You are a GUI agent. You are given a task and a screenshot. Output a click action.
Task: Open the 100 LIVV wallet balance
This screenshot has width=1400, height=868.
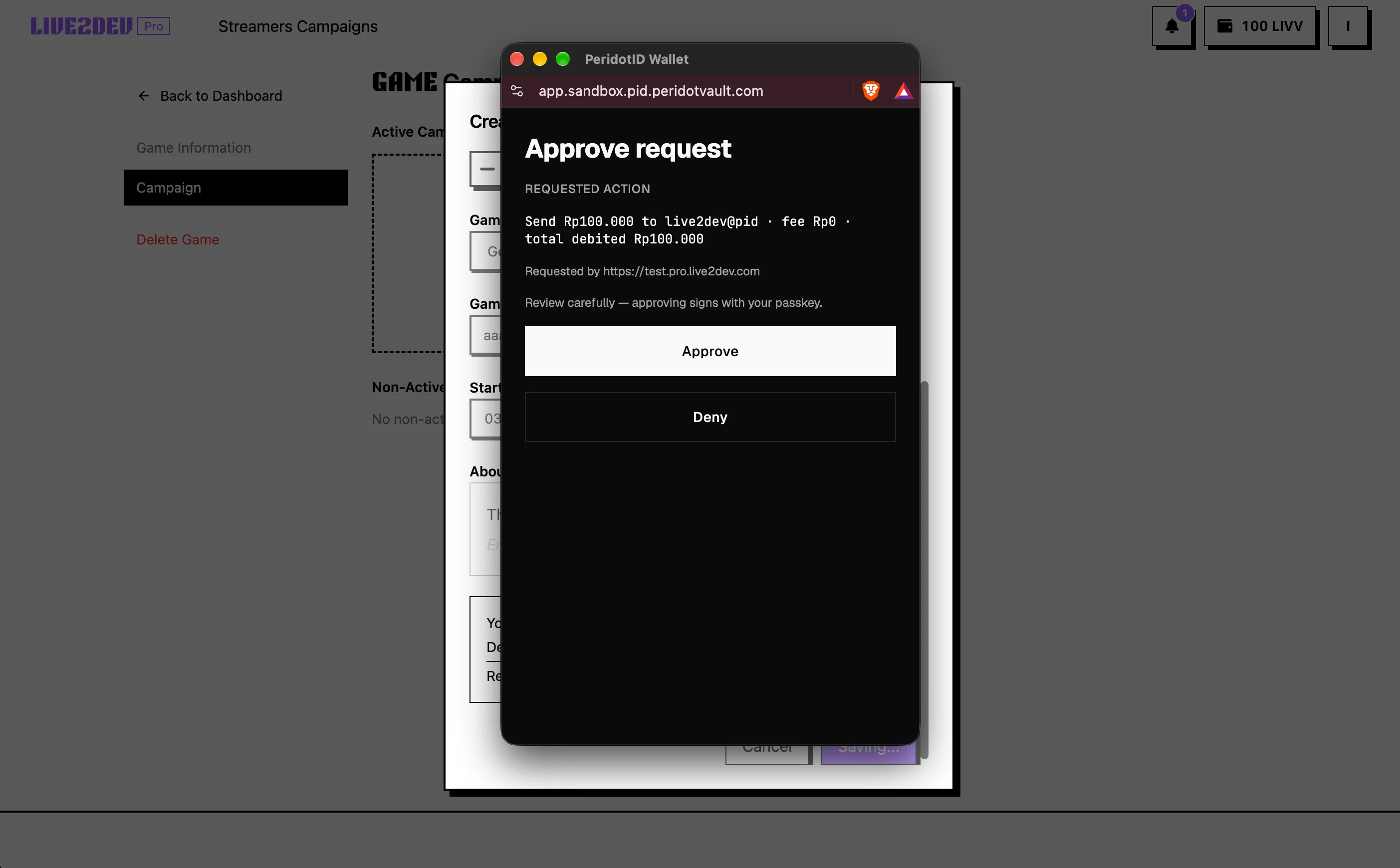coord(1260,26)
